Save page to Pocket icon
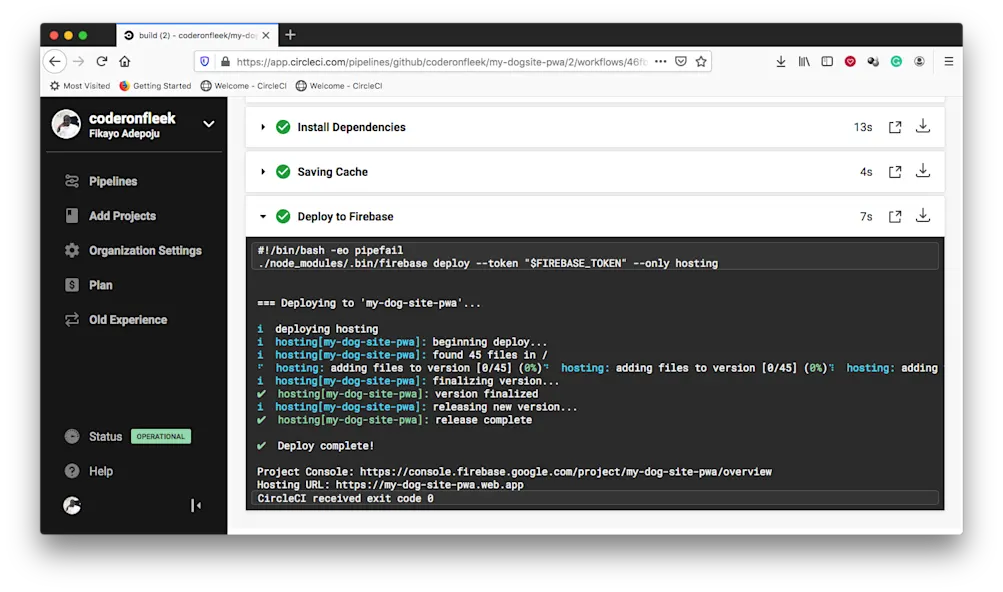This screenshot has width=1003, height=592. click(x=681, y=61)
